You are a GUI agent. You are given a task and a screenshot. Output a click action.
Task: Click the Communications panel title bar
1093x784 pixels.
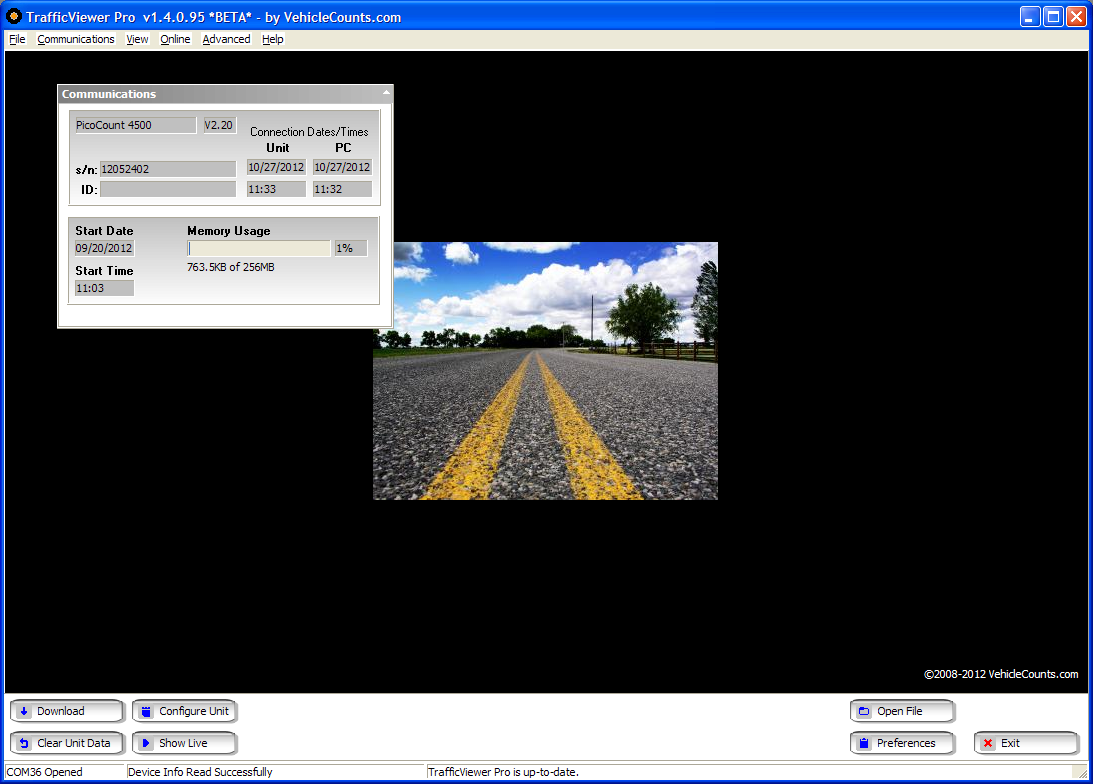coord(225,94)
